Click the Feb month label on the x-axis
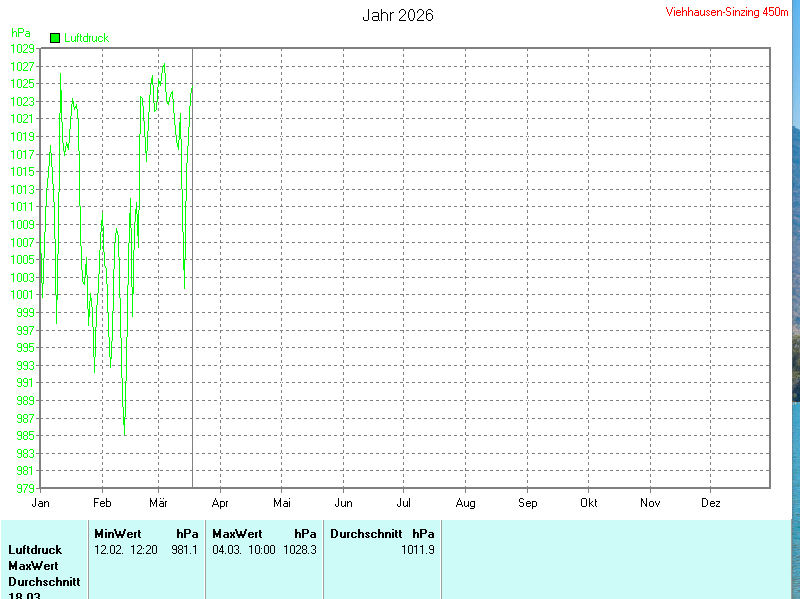Screen dimensions: 800x599 click(101, 503)
